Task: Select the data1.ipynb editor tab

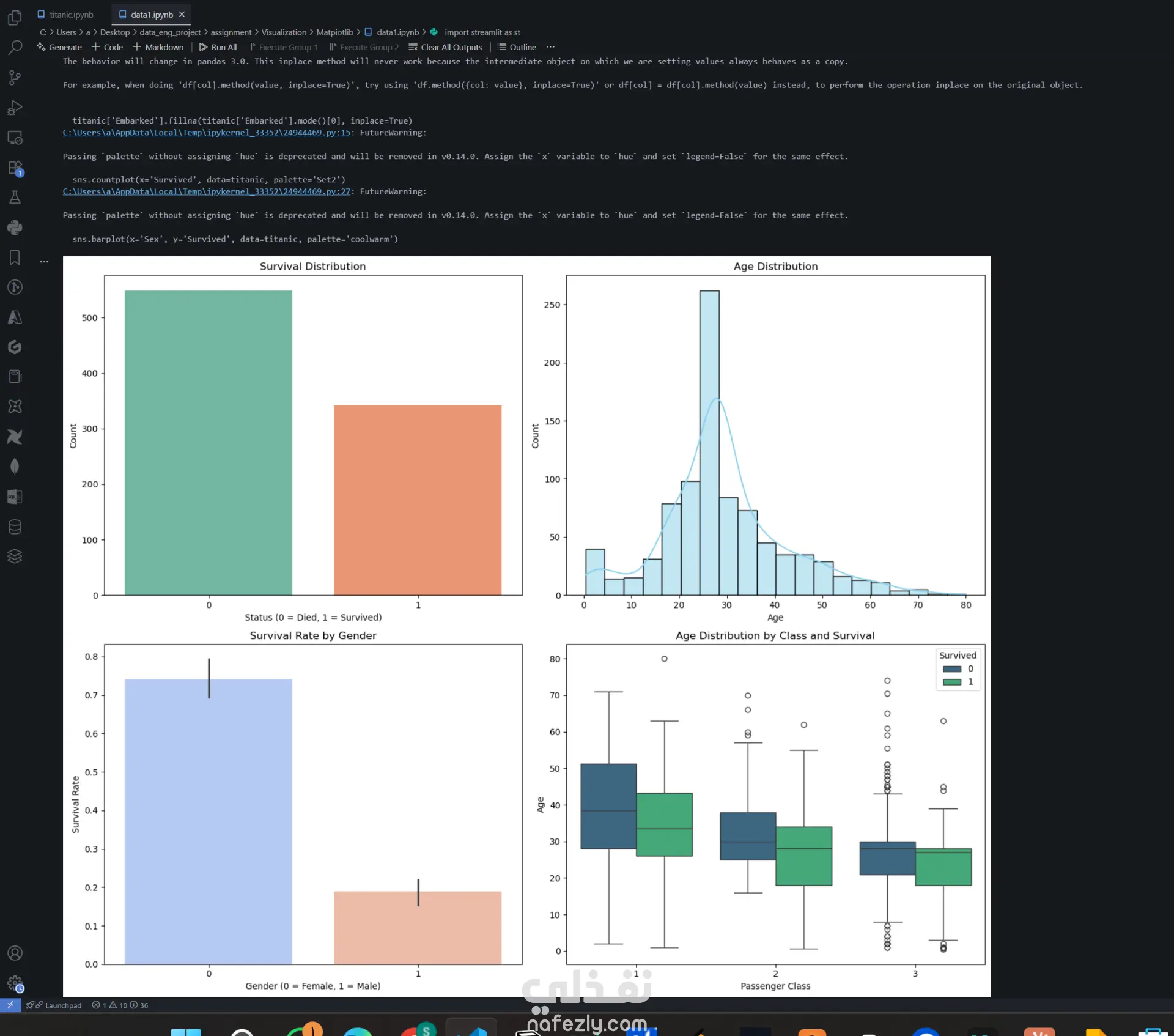Action: (151, 15)
